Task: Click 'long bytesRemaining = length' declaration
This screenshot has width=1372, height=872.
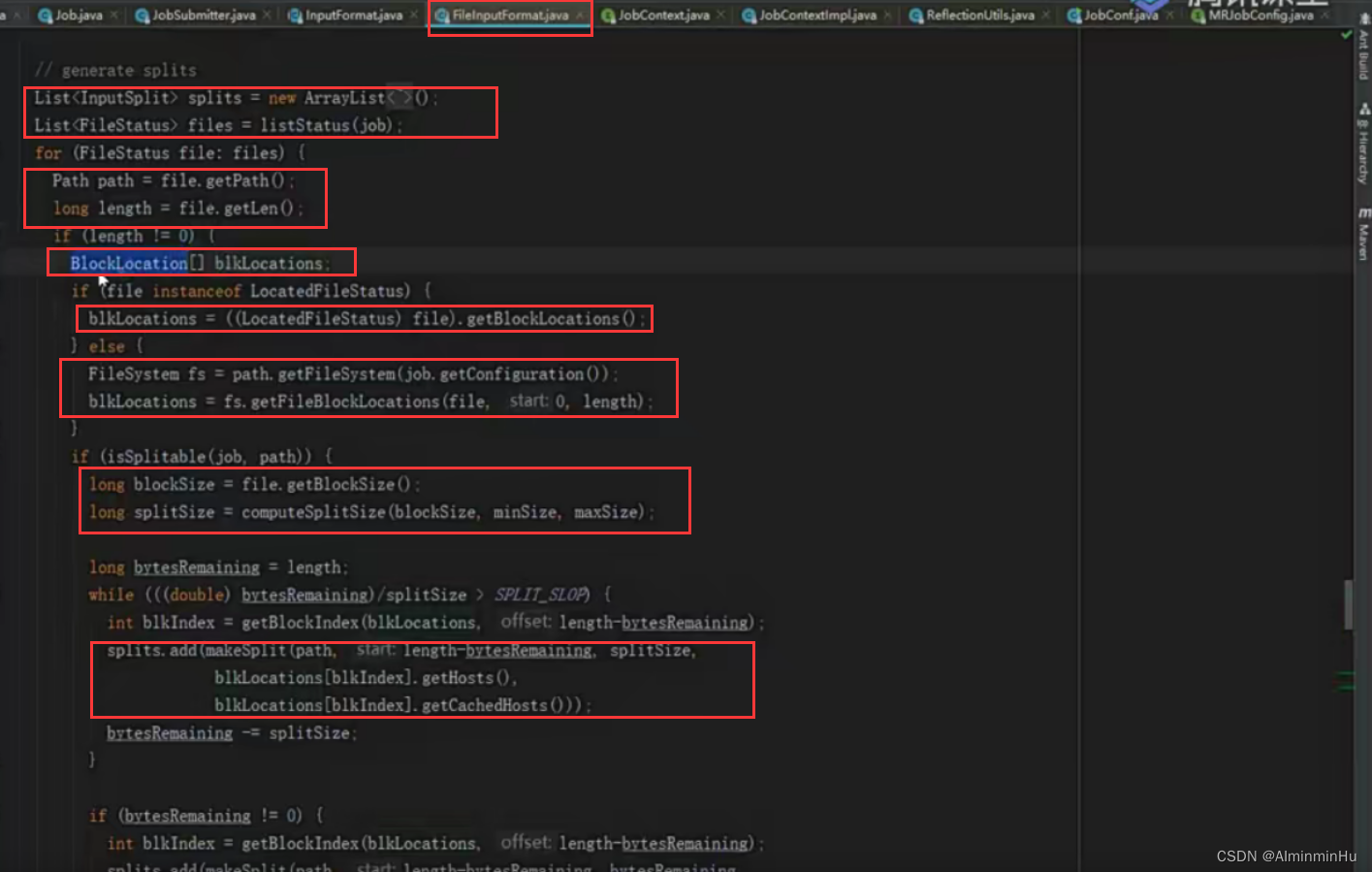Action: pyautogui.click(x=218, y=567)
